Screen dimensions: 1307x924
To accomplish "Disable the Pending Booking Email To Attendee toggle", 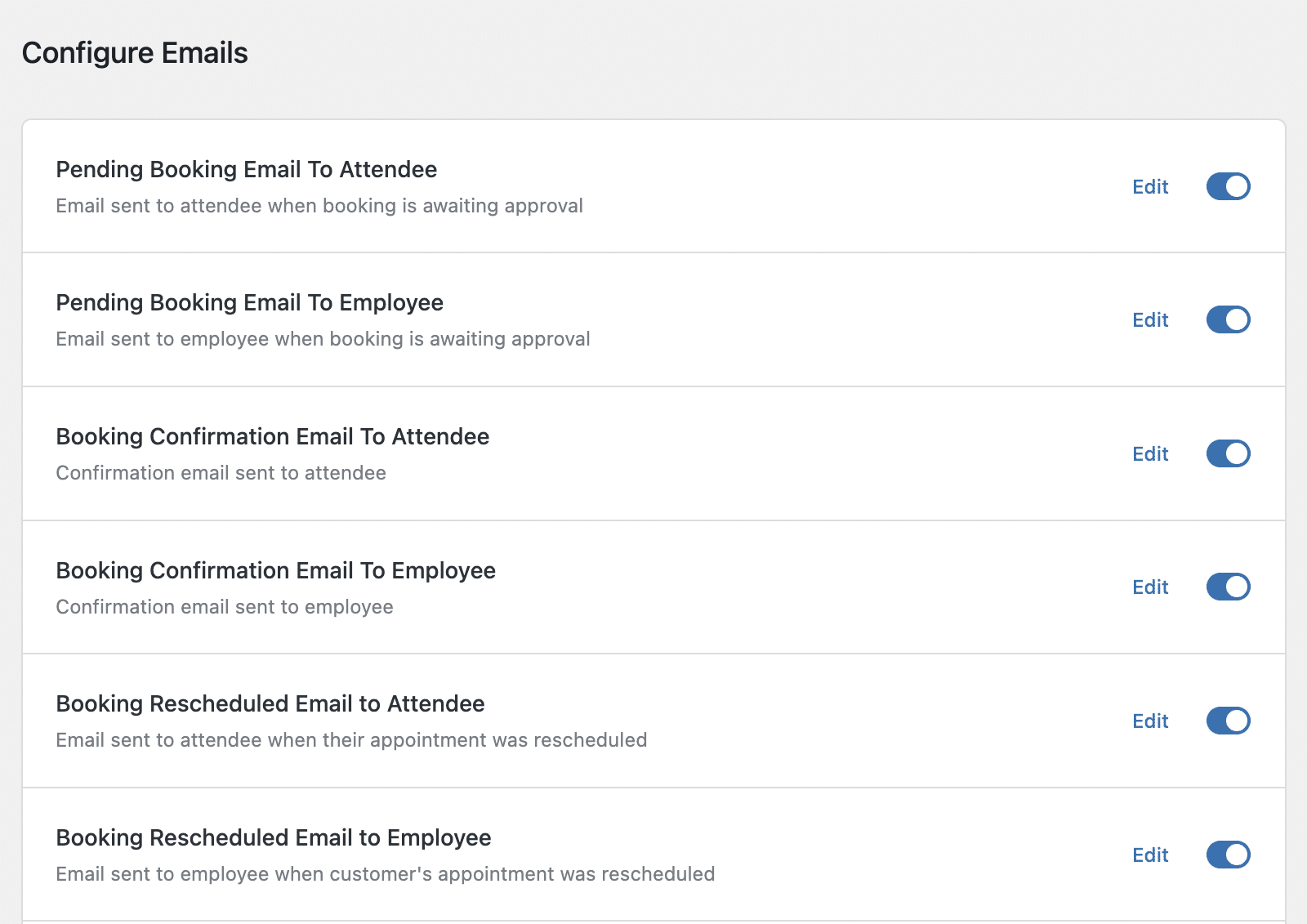I will coord(1228,186).
